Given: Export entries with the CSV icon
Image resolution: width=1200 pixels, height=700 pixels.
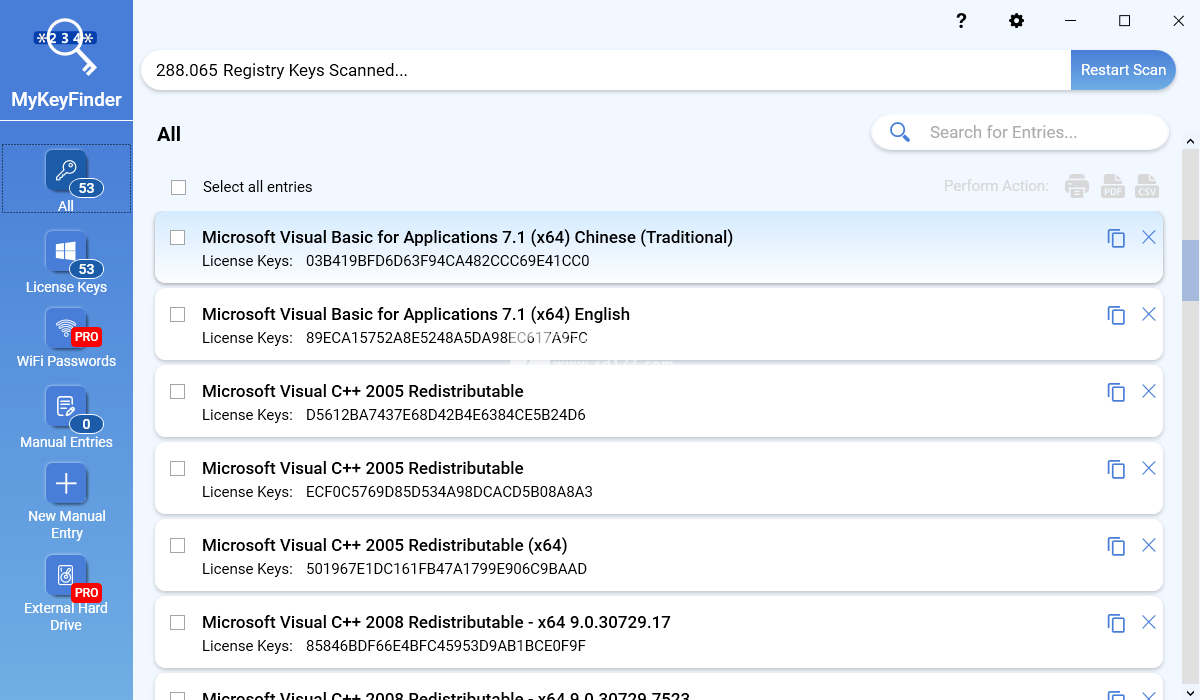Looking at the screenshot, I should coord(1147,185).
